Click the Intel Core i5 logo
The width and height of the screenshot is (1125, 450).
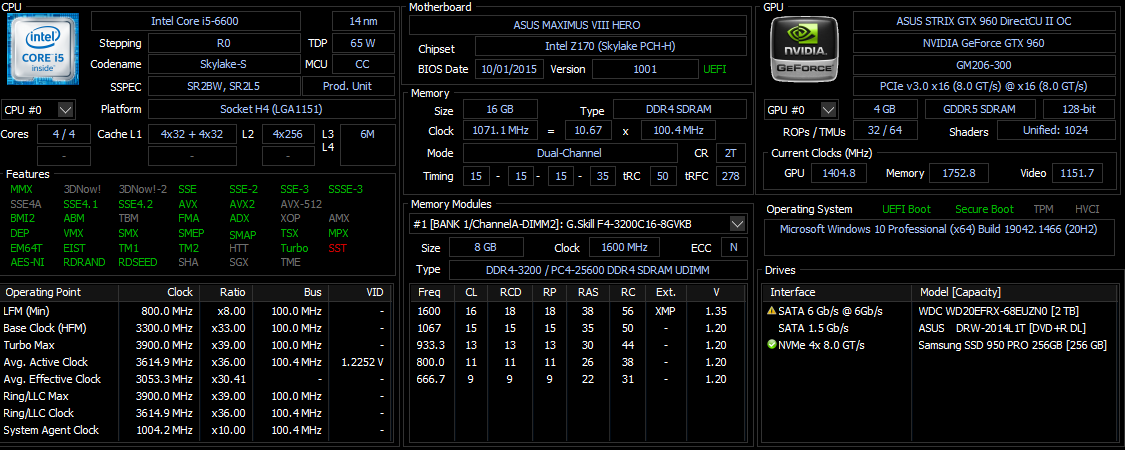coord(42,50)
